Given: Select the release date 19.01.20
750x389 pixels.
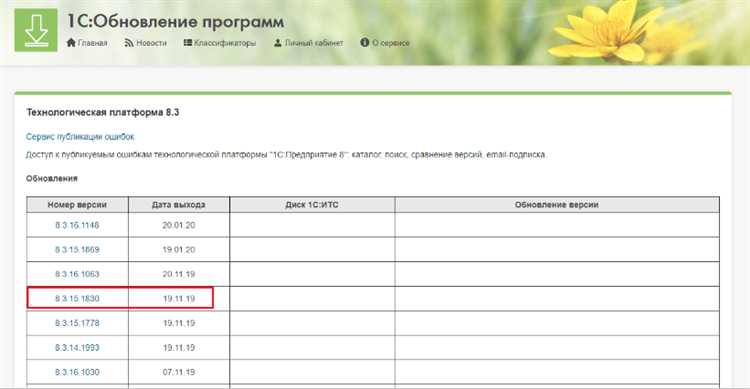Looking at the screenshot, I should pos(178,249).
